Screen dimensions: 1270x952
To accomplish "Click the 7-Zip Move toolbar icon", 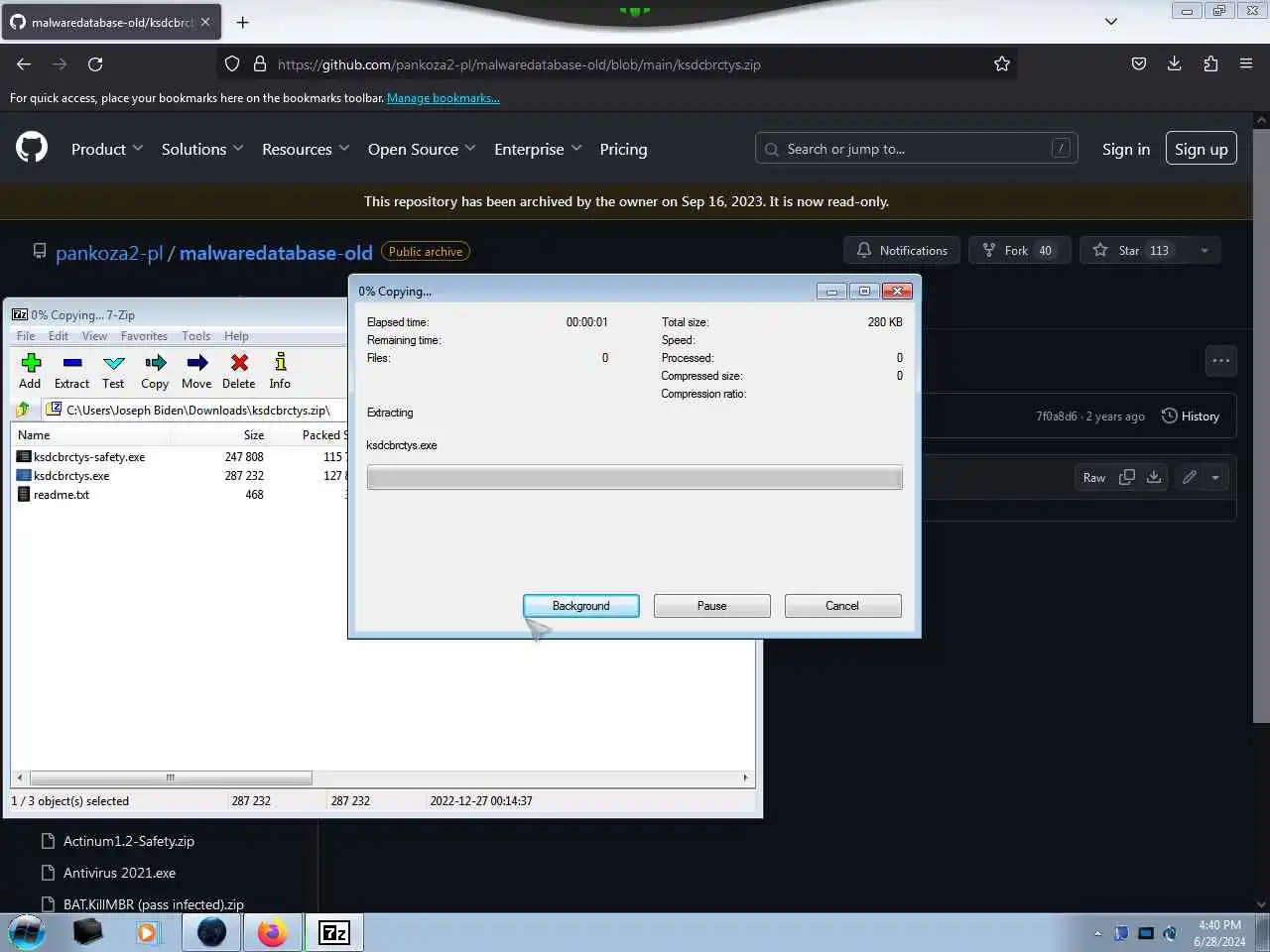I will [x=196, y=371].
